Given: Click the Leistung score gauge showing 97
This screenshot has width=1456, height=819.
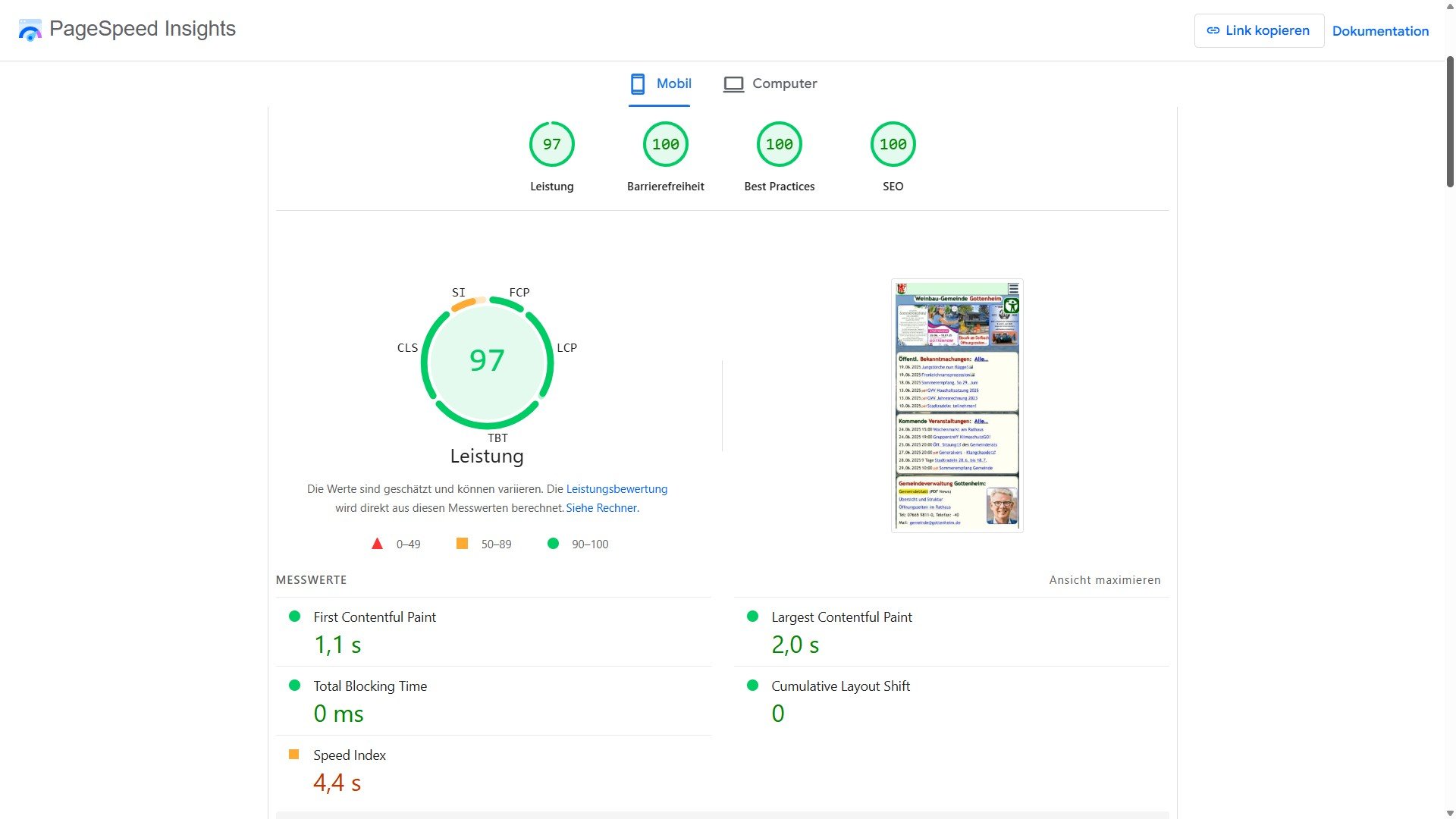Looking at the screenshot, I should [x=551, y=144].
